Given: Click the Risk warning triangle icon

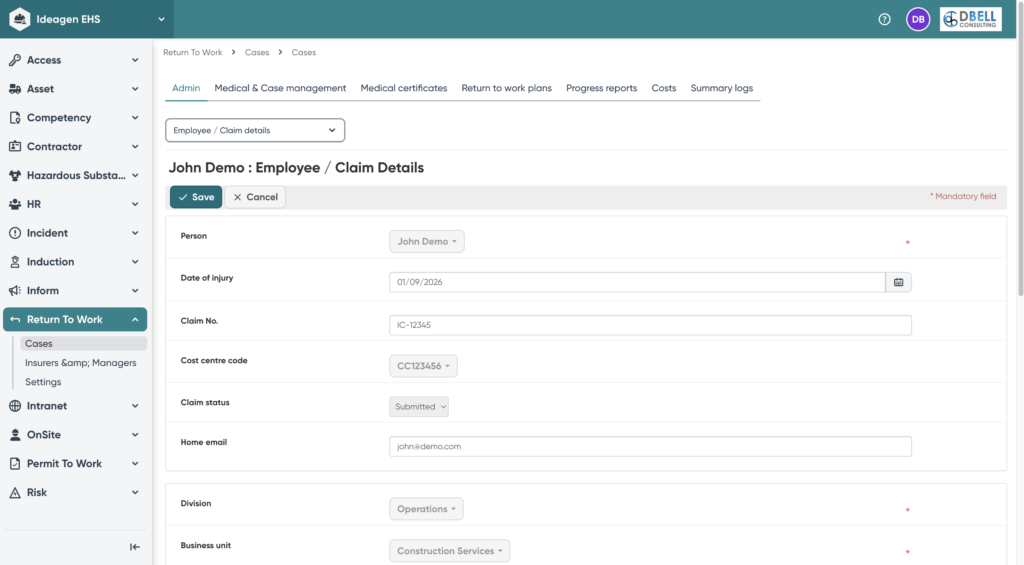Looking at the screenshot, I should [x=14, y=492].
